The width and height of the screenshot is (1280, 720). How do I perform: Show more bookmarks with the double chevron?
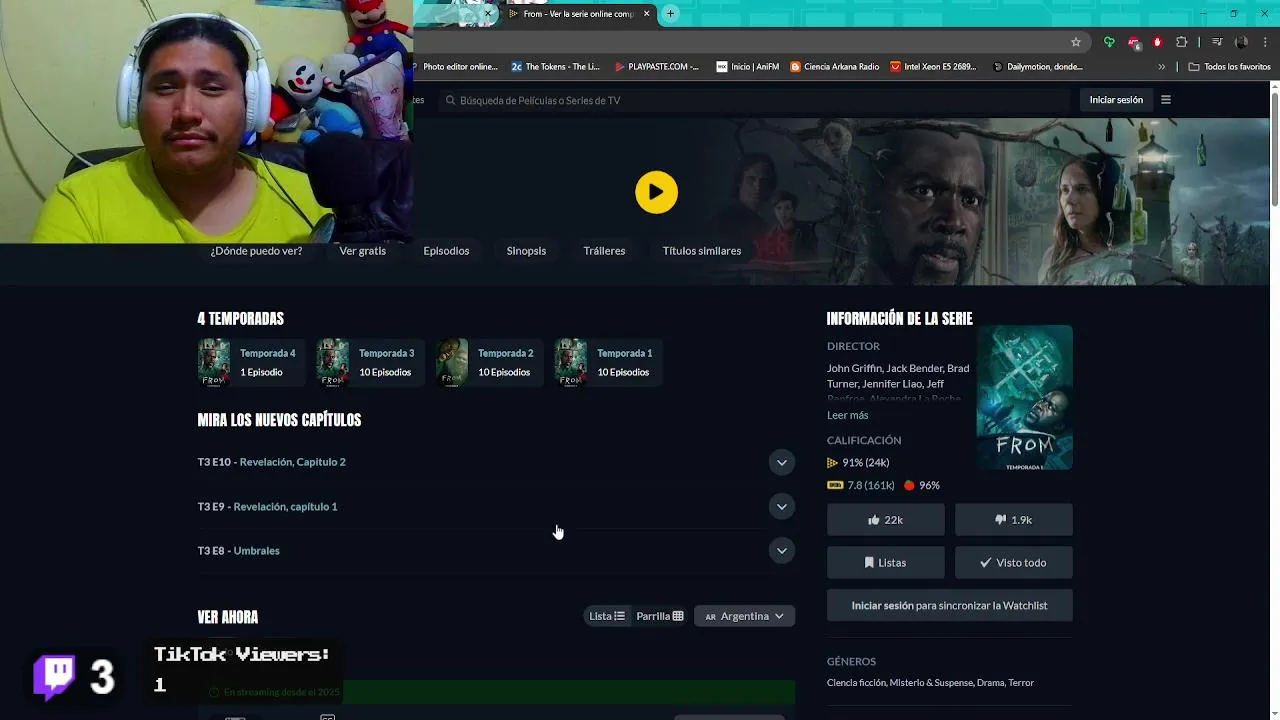1162,67
